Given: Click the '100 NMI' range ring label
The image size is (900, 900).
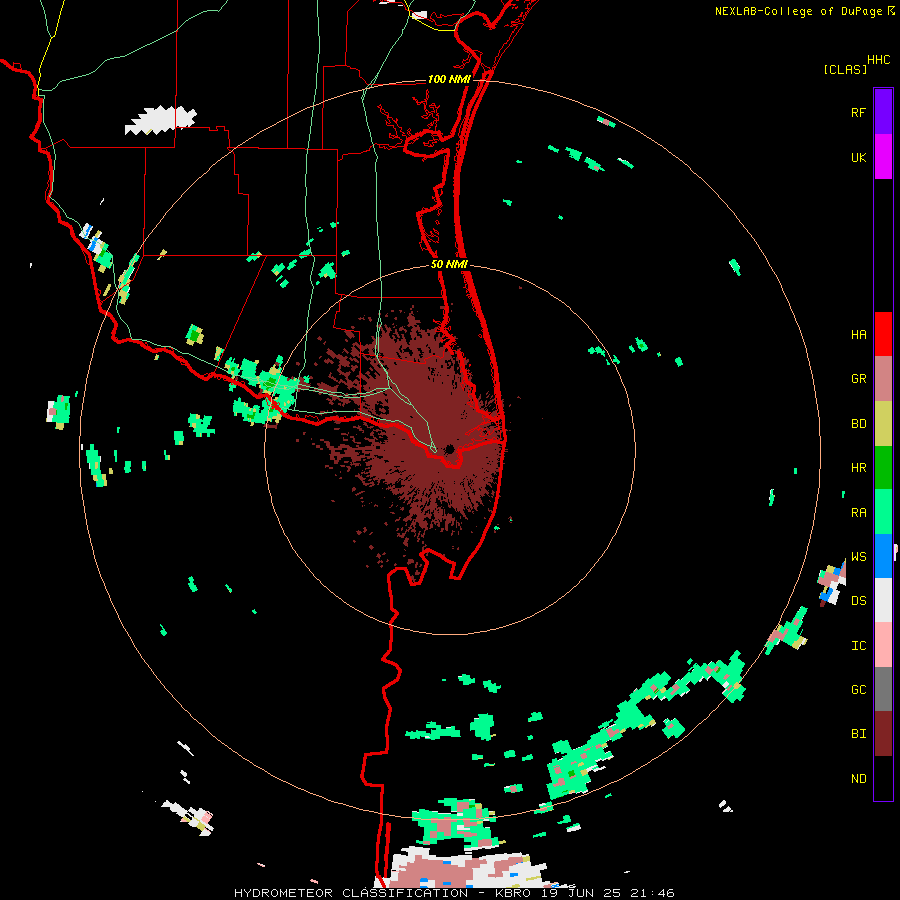Looking at the screenshot, I should click(449, 79).
